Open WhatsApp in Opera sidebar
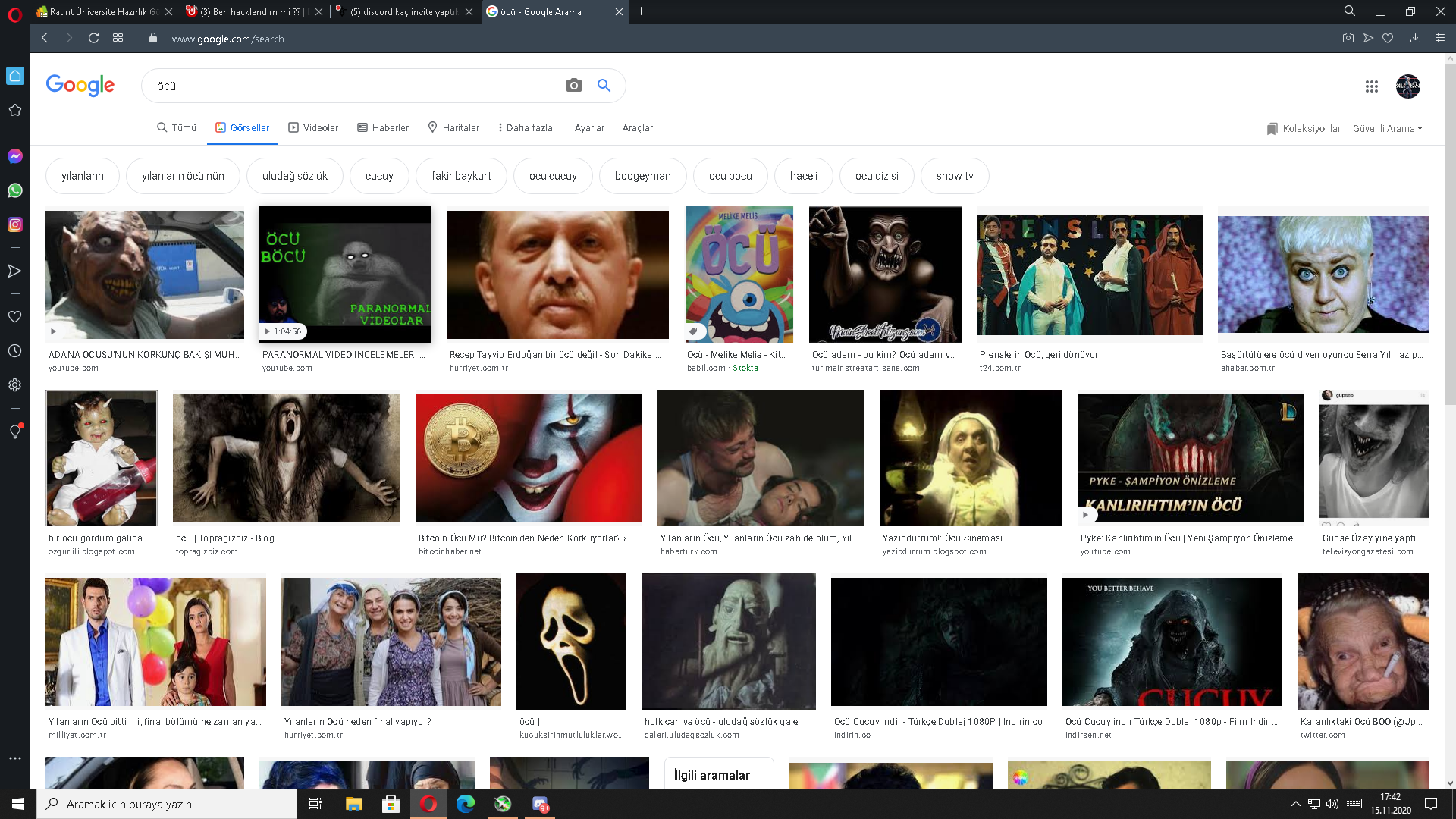Screen dimensions: 1456x819 [x=14, y=190]
